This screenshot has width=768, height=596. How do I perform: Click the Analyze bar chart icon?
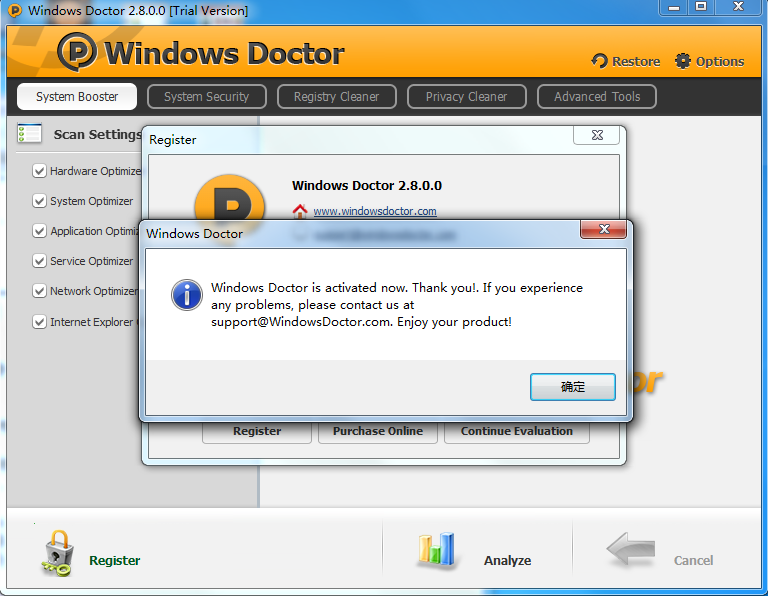coord(436,549)
